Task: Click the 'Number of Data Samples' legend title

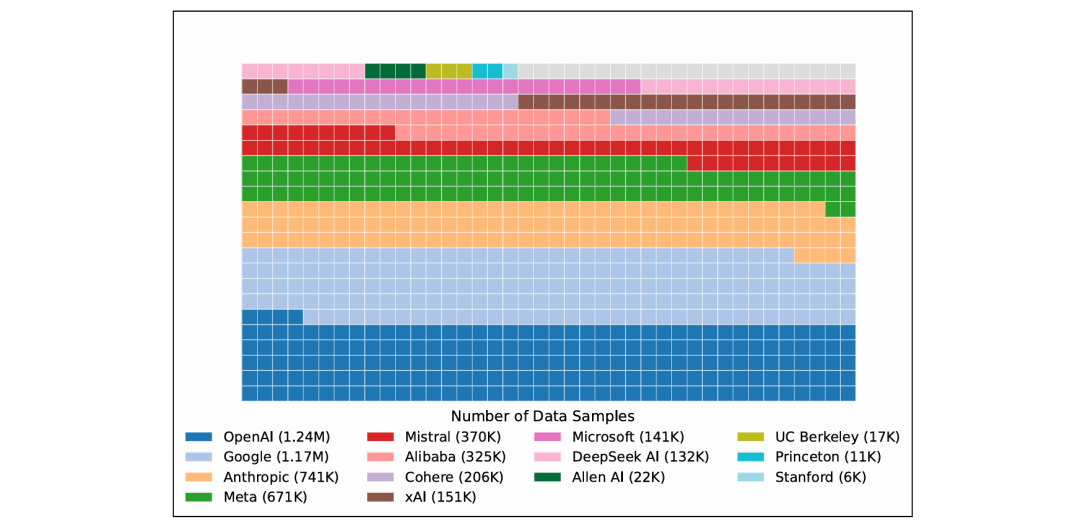Action: tap(542, 416)
